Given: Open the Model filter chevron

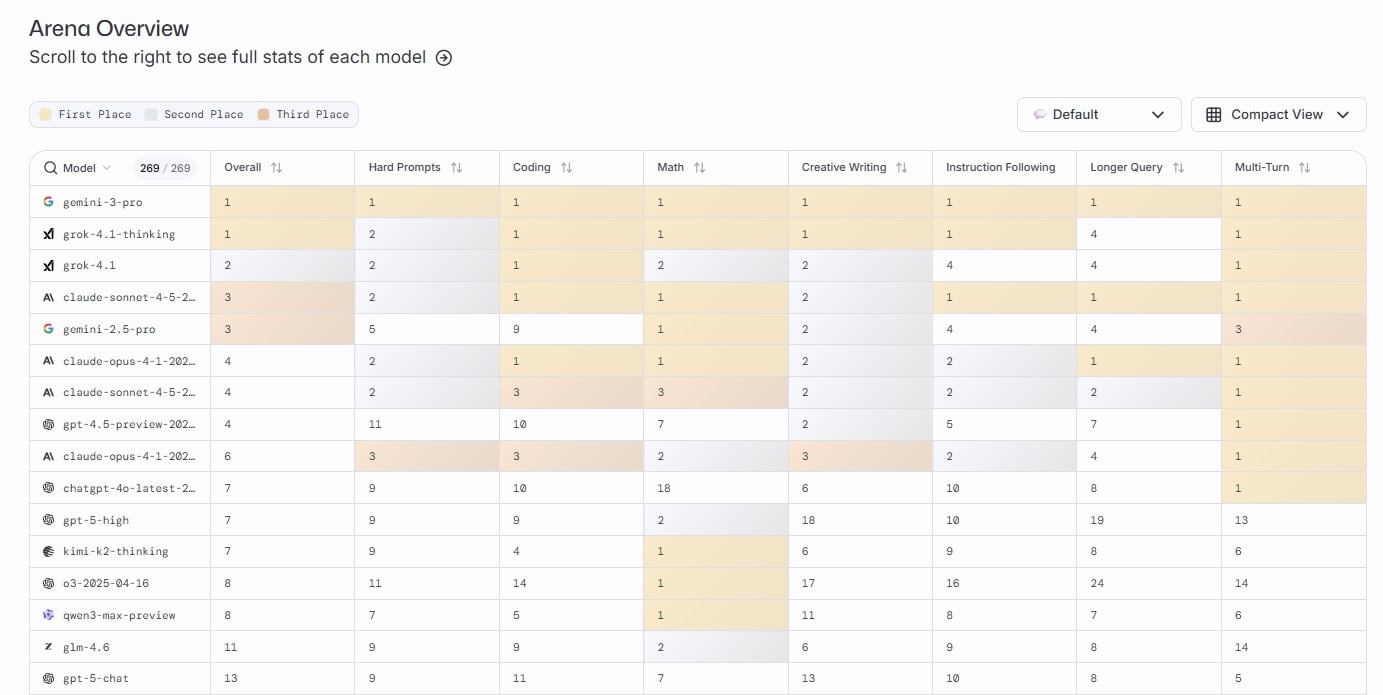Looking at the screenshot, I should pos(107,168).
